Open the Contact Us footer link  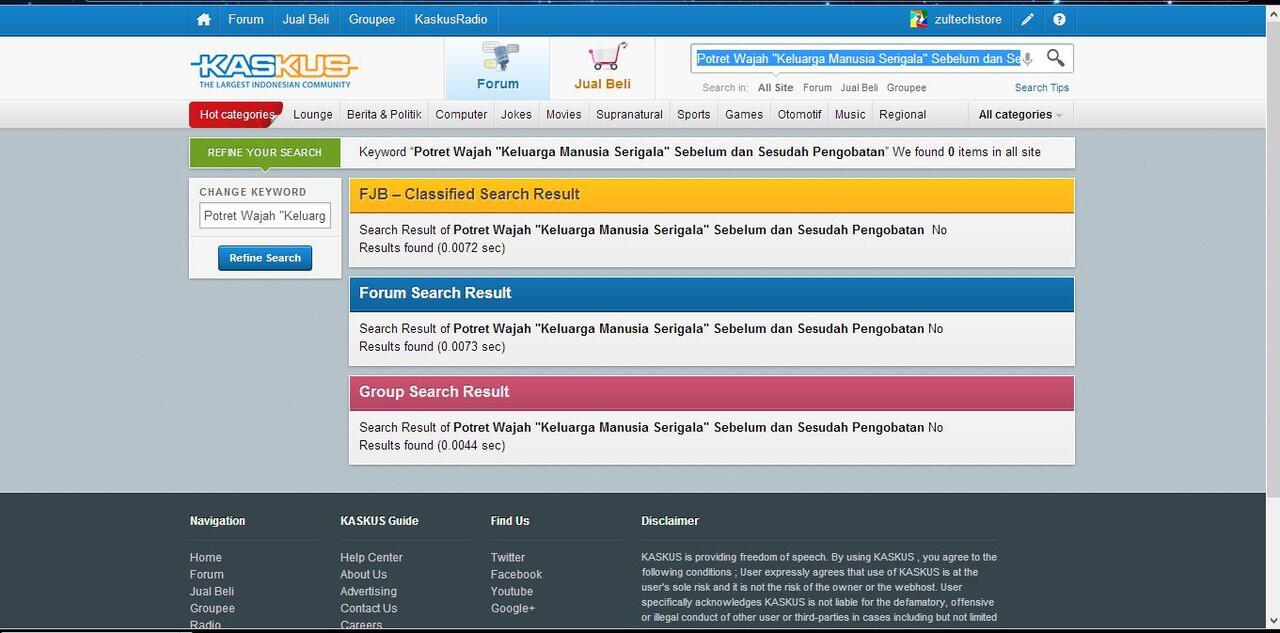(368, 609)
